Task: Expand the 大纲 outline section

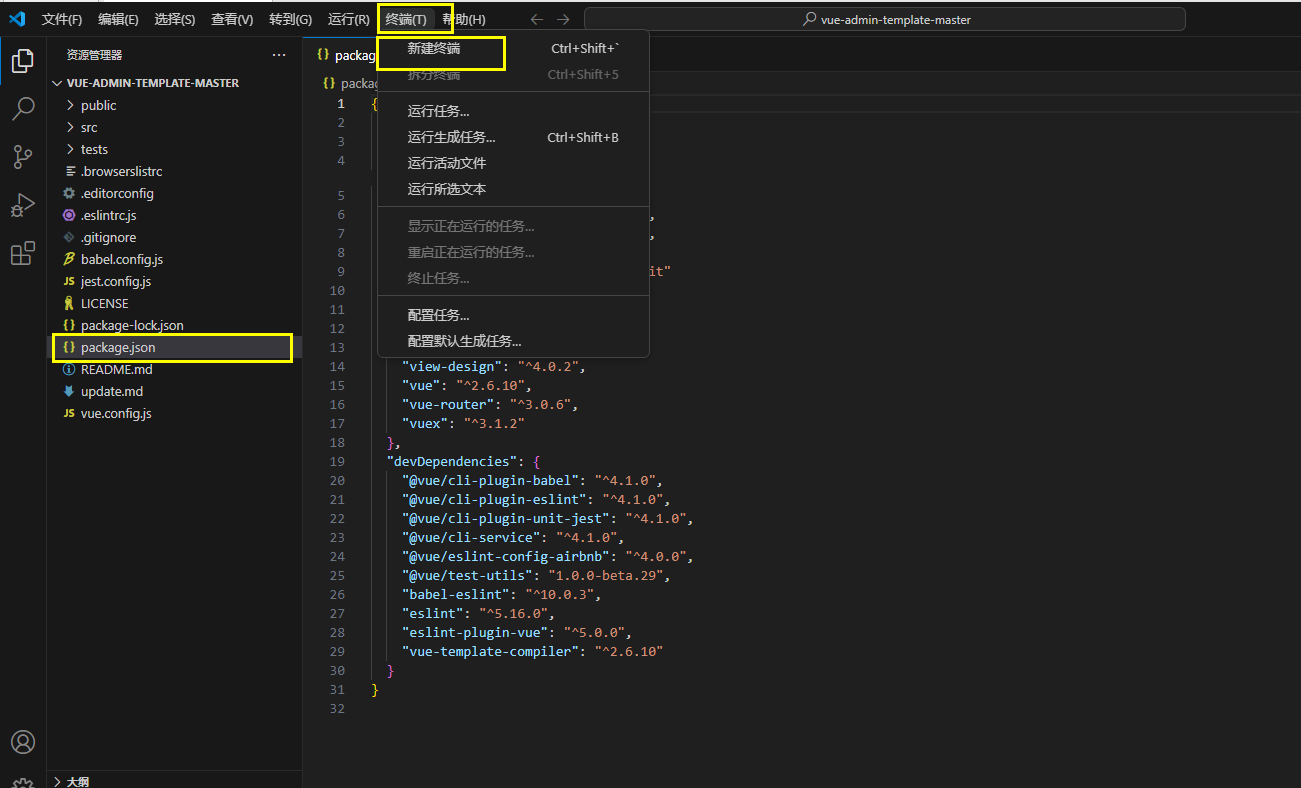Action: click(58, 781)
